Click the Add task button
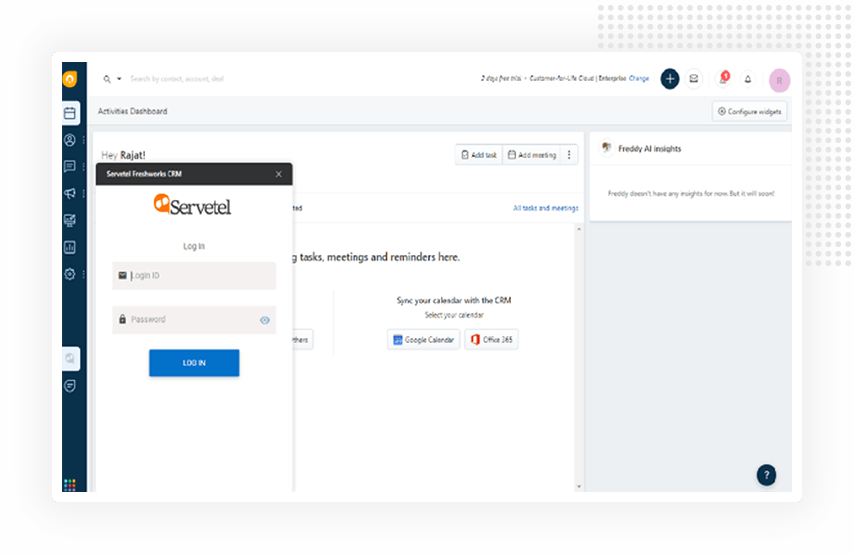 click(x=479, y=155)
